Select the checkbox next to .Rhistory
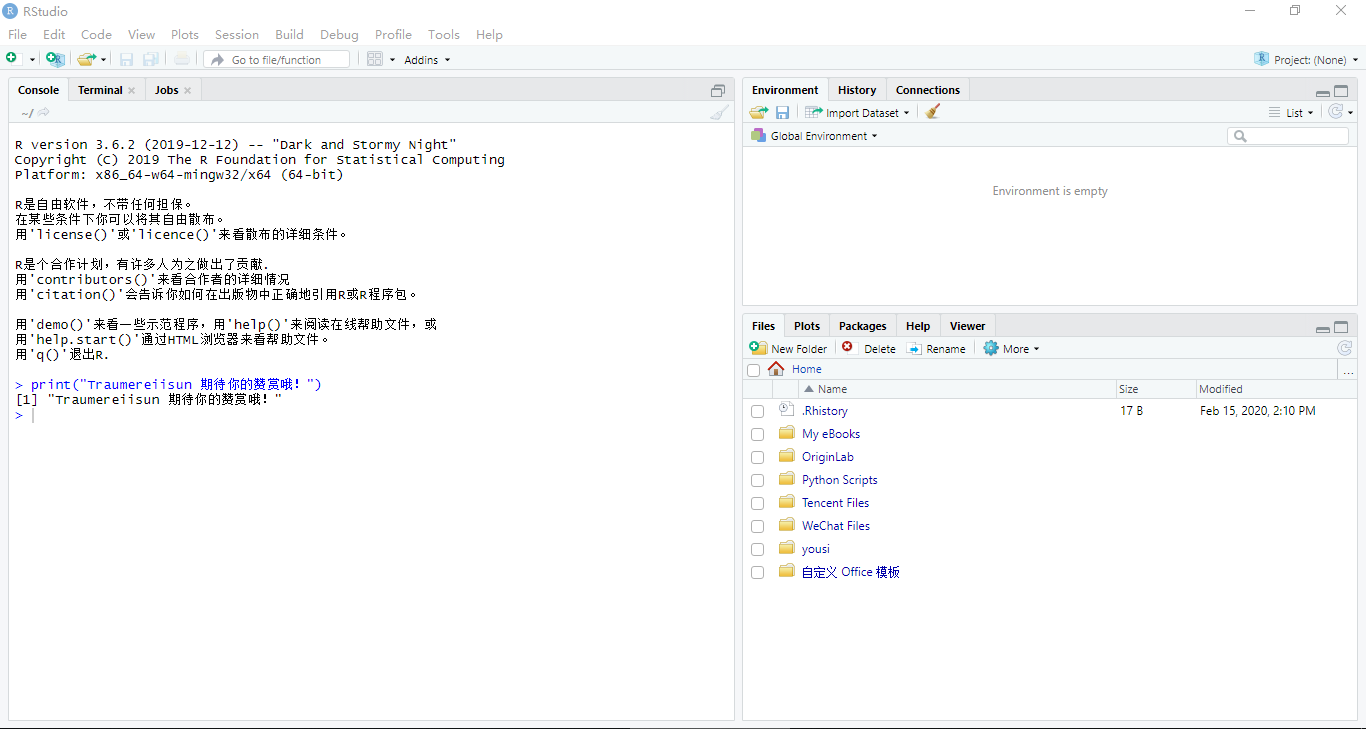Image resolution: width=1366 pixels, height=729 pixels. pyautogui.click(x=757, y=411)
